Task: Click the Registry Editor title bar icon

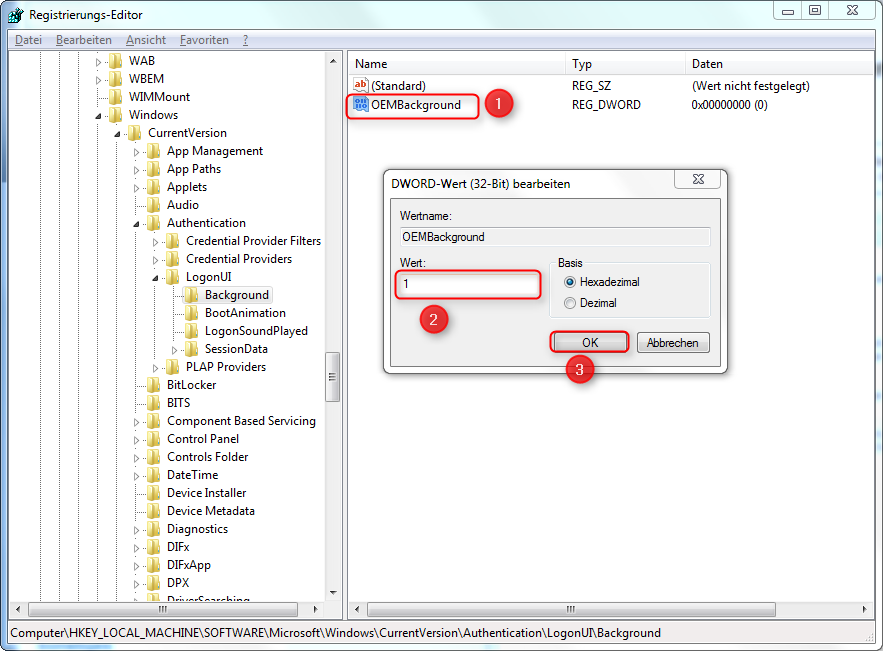Action: click(17, 14)
